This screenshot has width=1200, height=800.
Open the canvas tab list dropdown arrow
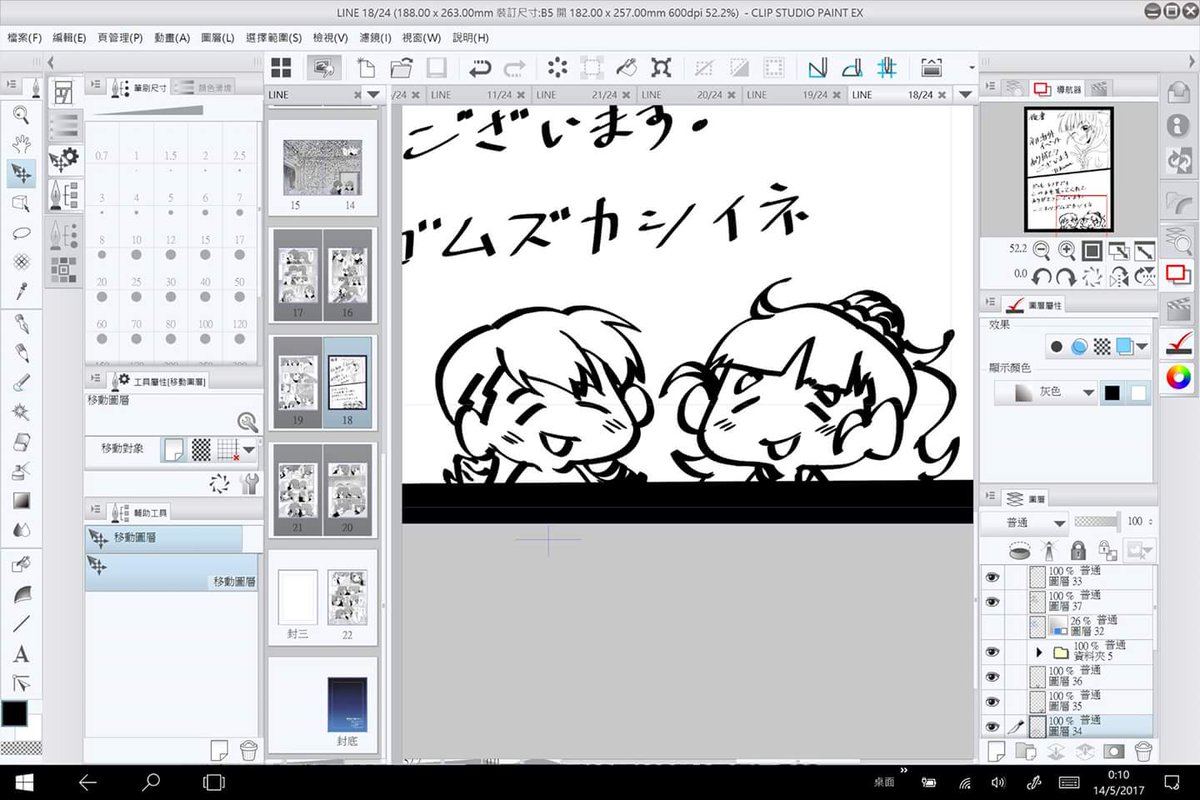click(x=965, y=94)
